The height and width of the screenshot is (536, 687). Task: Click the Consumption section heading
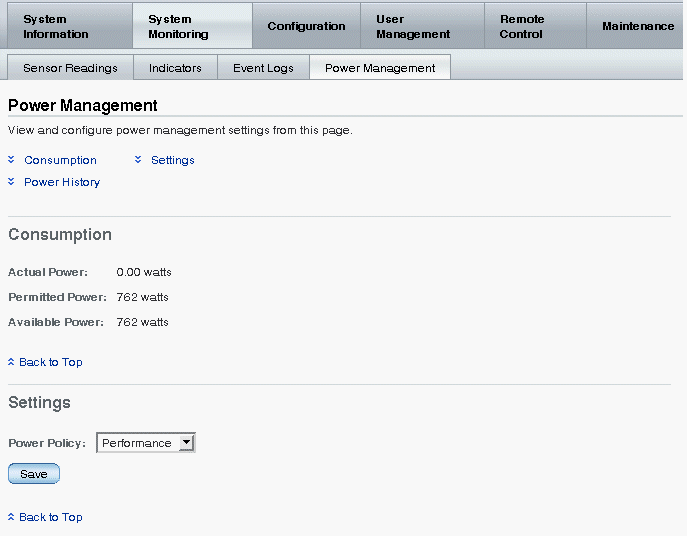pyautogui.click(x=60, y=235)
